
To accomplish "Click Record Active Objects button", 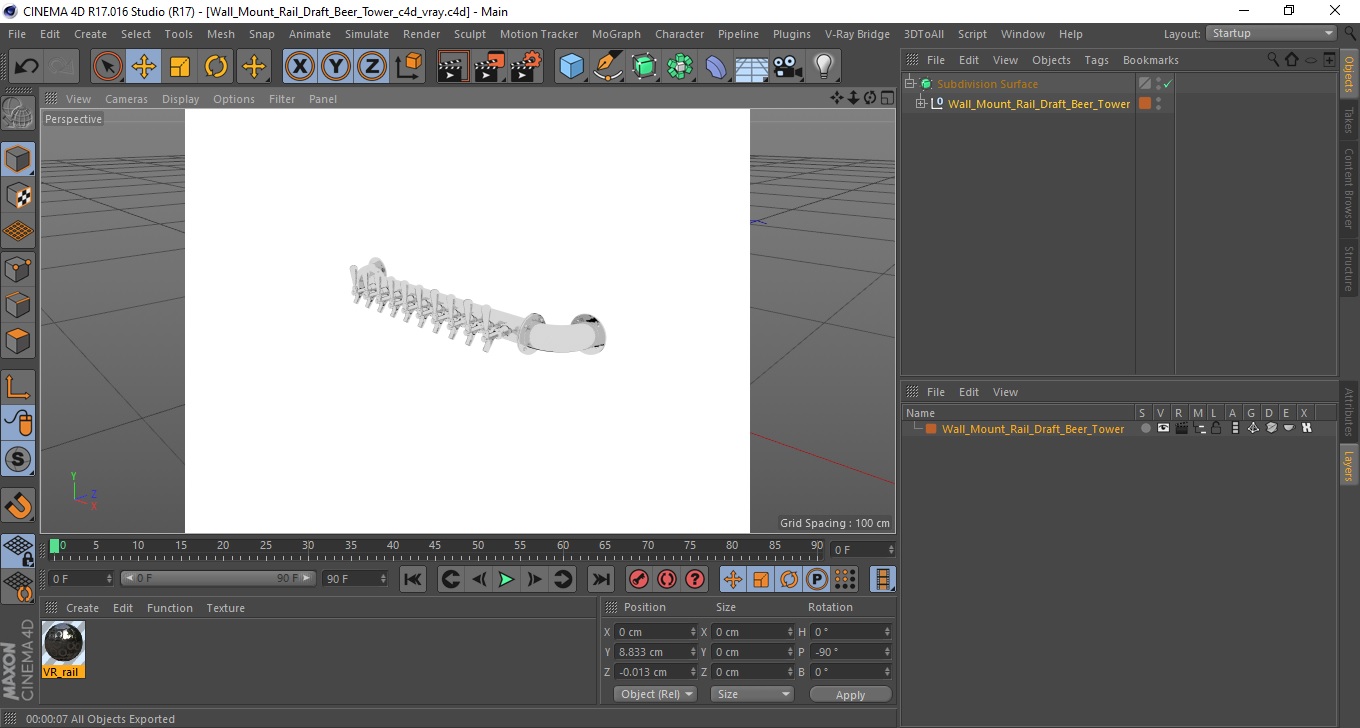I will pyautogui.click(x=638, y=579).
